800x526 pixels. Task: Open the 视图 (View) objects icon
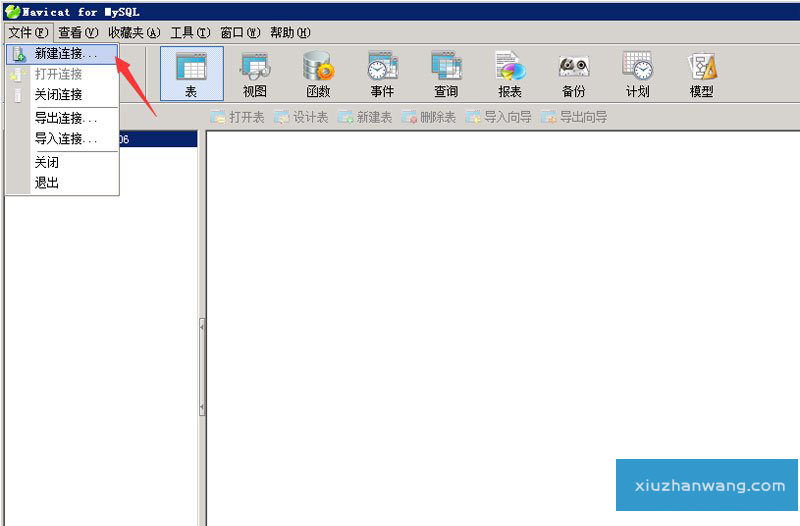point(254,73)
